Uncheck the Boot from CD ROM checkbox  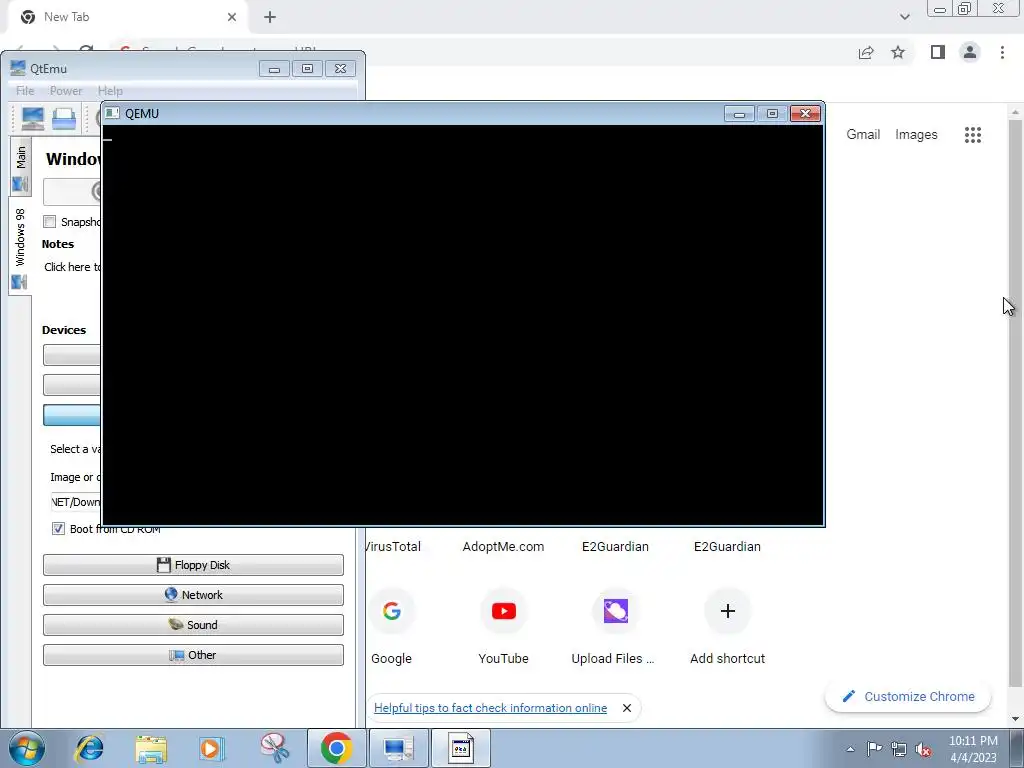58,528
